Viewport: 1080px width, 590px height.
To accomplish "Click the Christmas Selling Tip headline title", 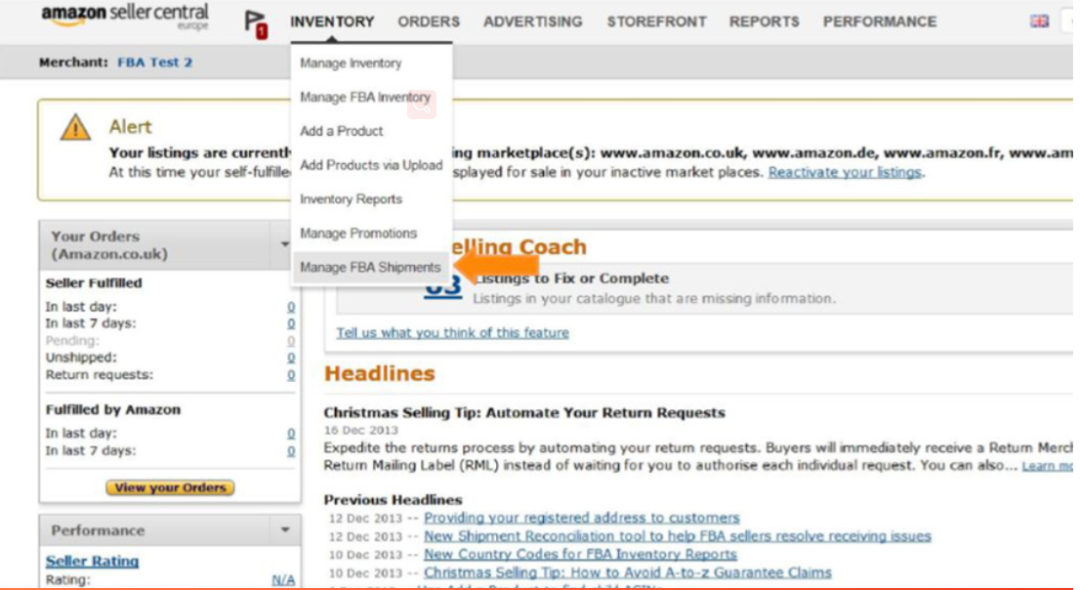I will coord(524,412).
